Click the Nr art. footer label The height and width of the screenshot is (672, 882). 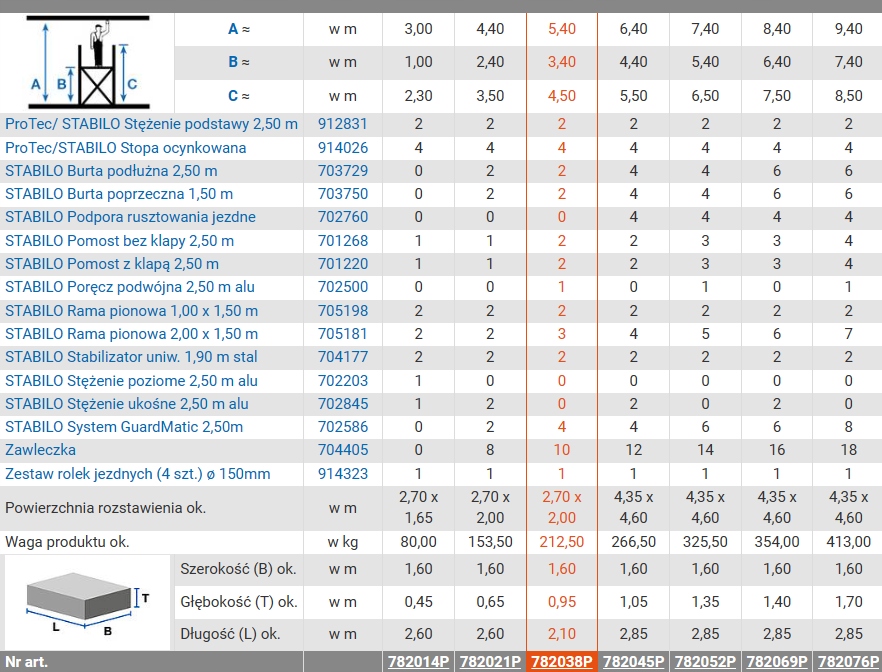tap(26, 662)
